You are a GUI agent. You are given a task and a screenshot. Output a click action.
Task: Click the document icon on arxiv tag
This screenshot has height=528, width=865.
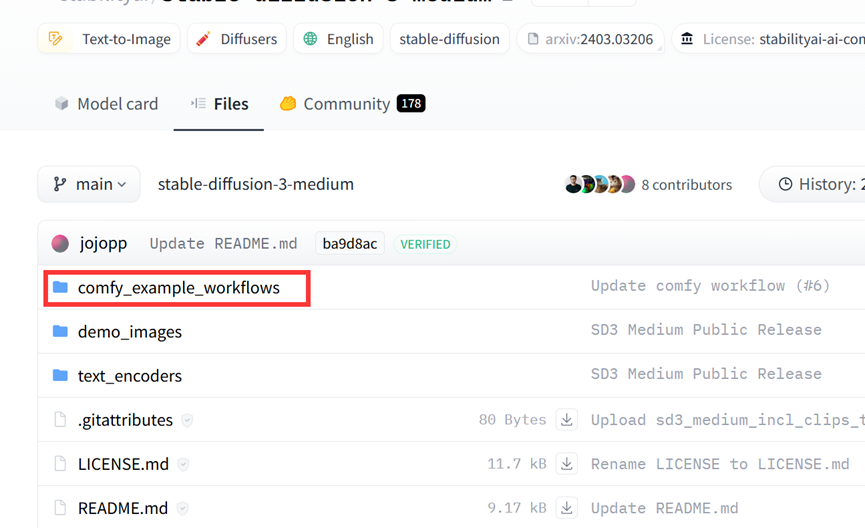[532, 39]
